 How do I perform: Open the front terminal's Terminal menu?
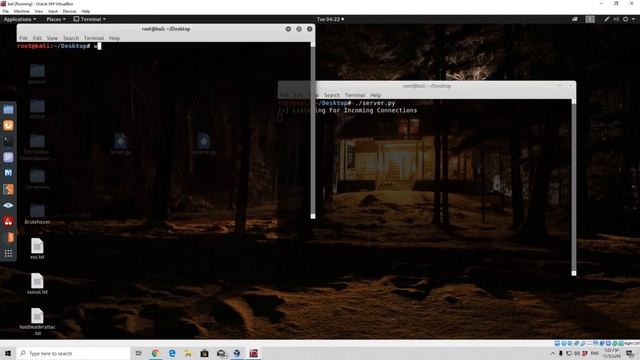pos(94,38)
